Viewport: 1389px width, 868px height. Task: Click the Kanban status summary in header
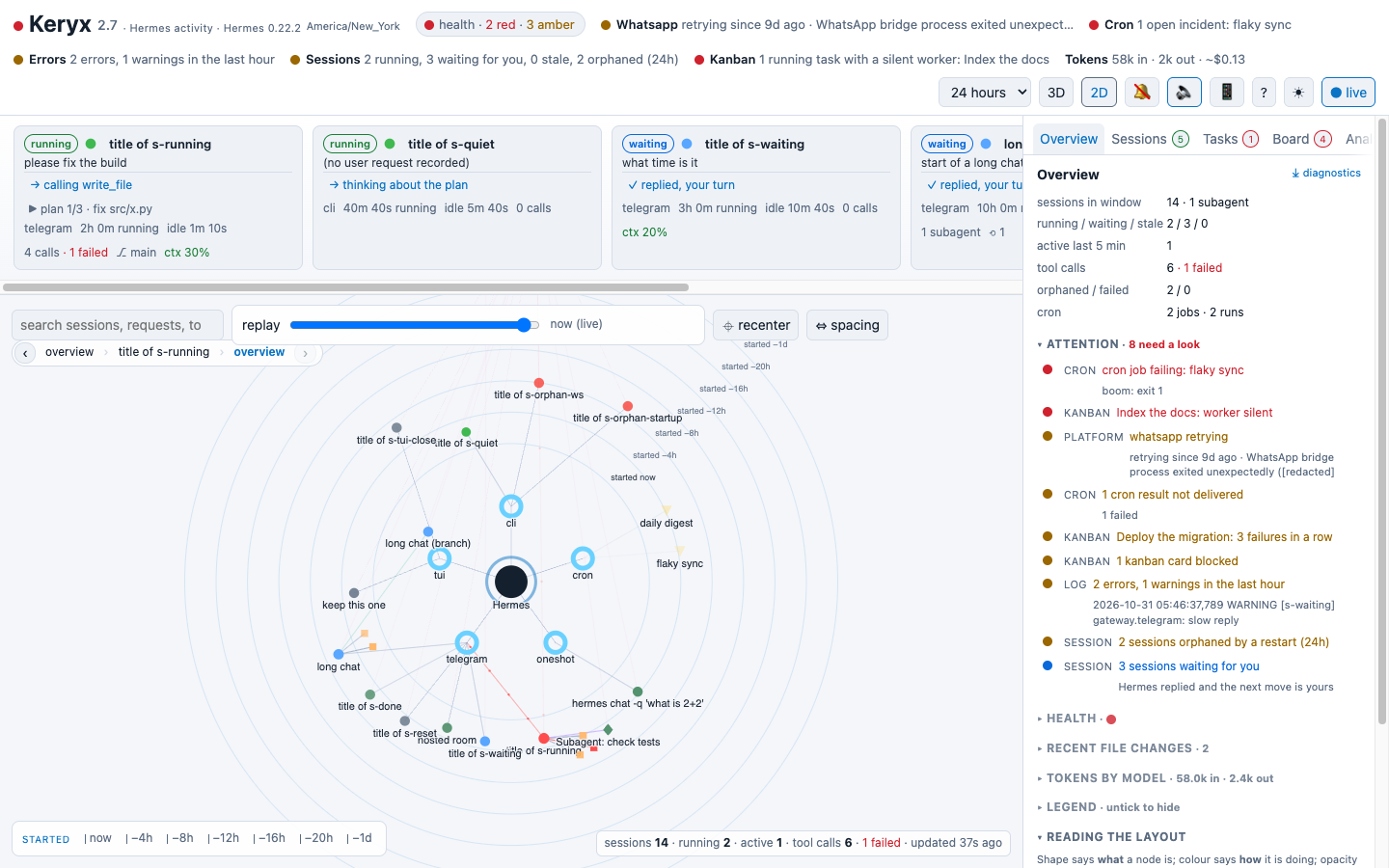[x=871, y=60]
